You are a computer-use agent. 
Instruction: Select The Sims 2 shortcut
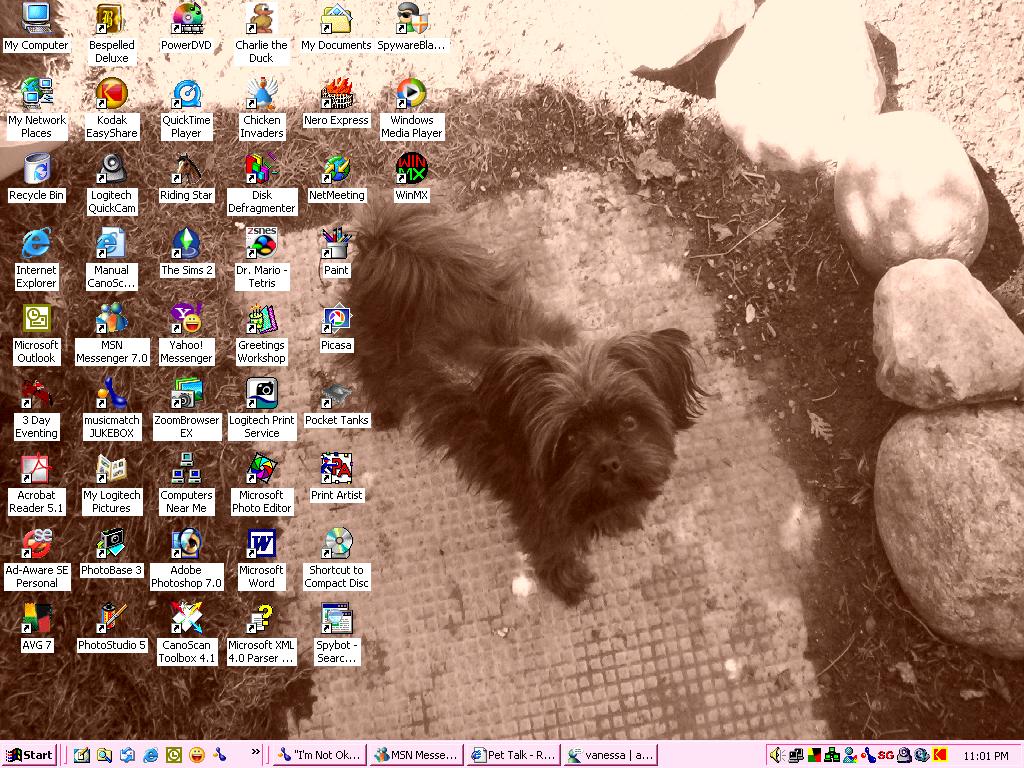point(186,253)
